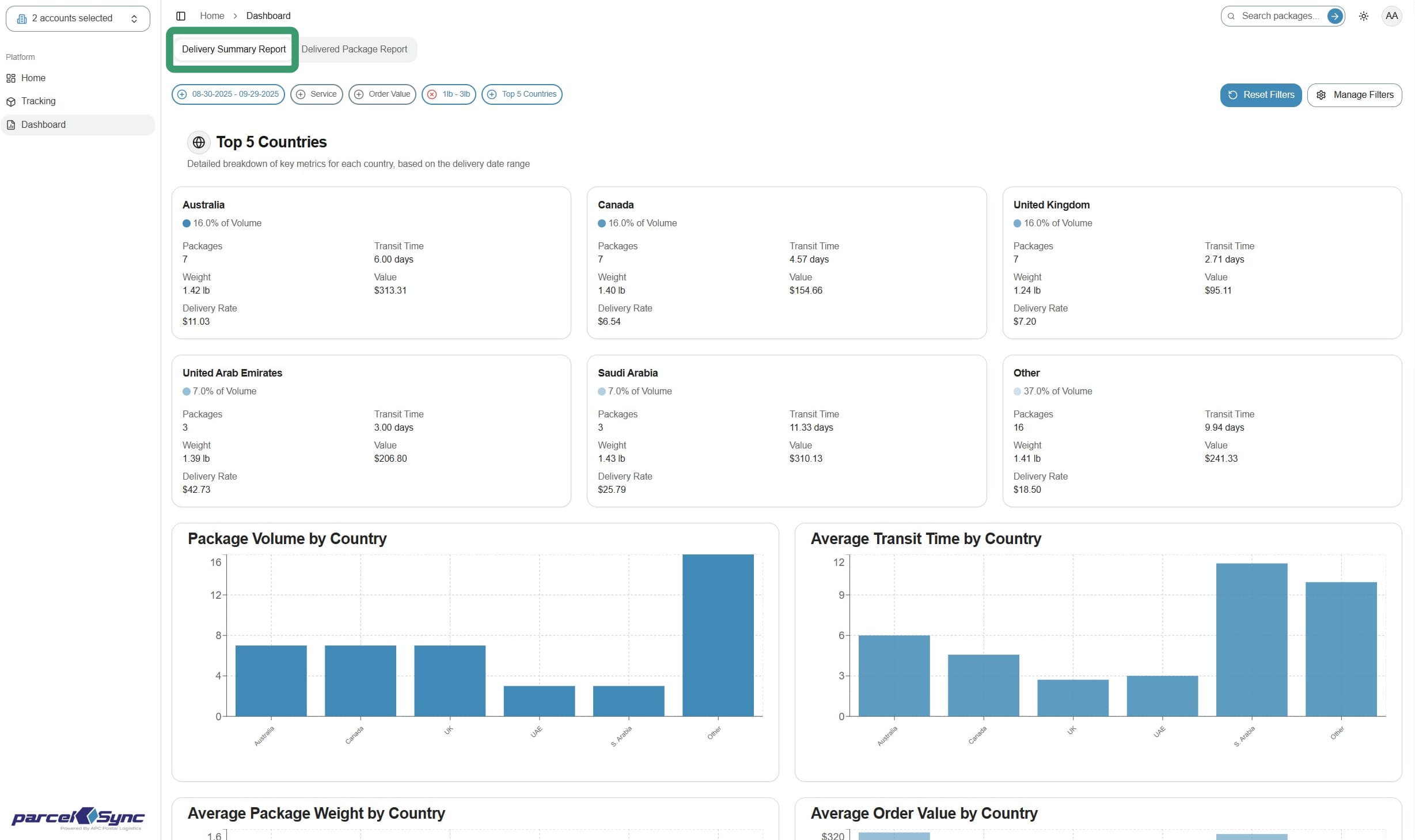Open the Service filter chip
This screenshot has width=1415, height=840.
pos(317,94)
